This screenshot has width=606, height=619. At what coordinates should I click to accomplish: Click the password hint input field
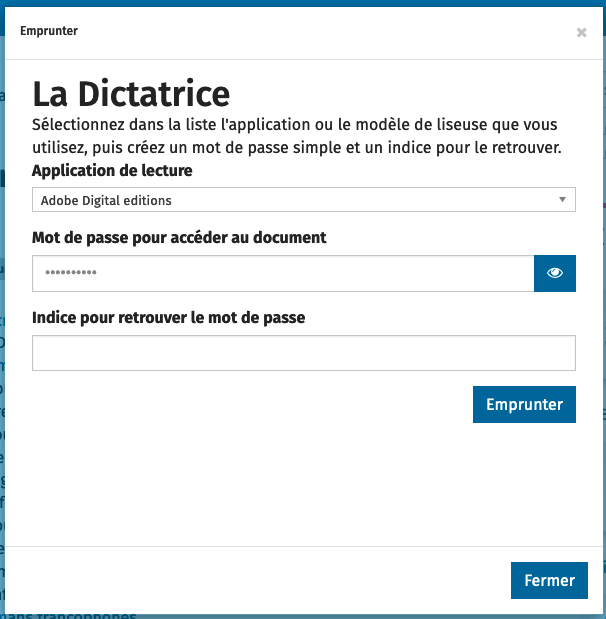[x=304, y=353]
